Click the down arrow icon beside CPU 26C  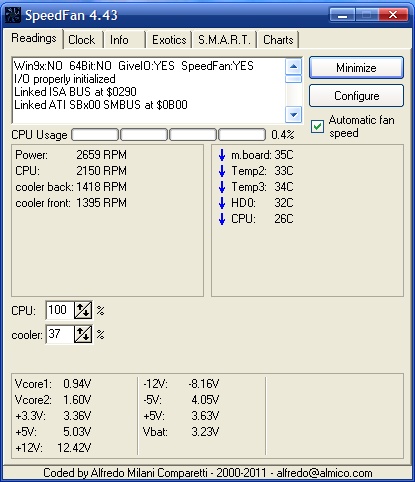[x=222, y=219]
